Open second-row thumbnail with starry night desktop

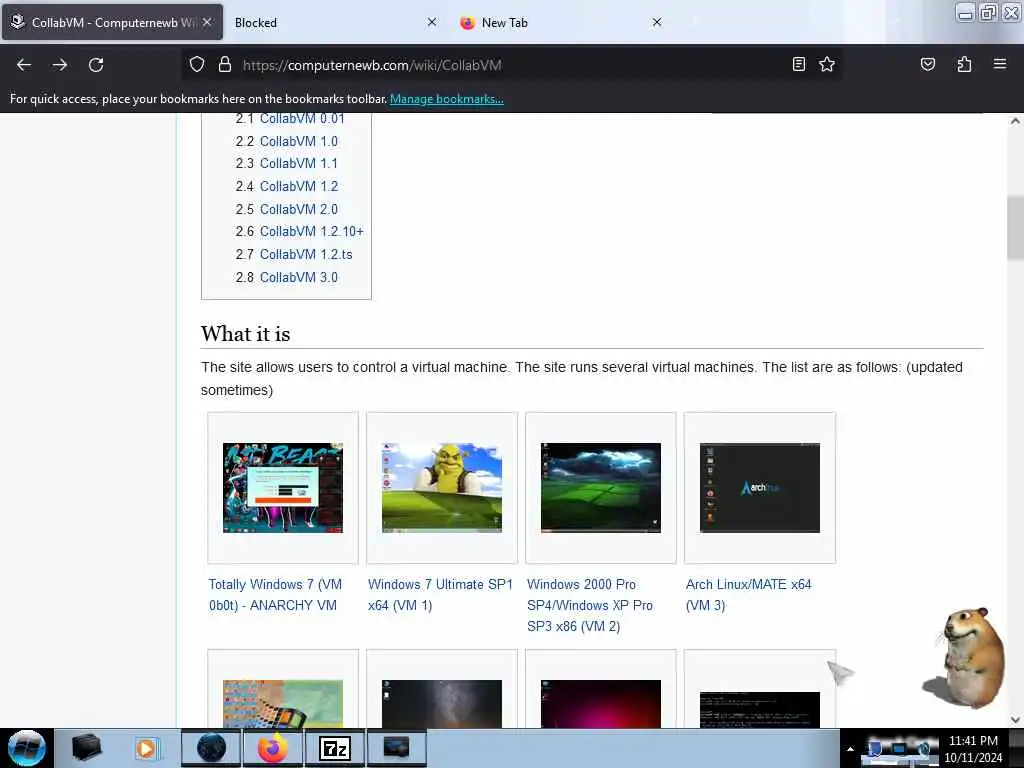coord(442,704)
